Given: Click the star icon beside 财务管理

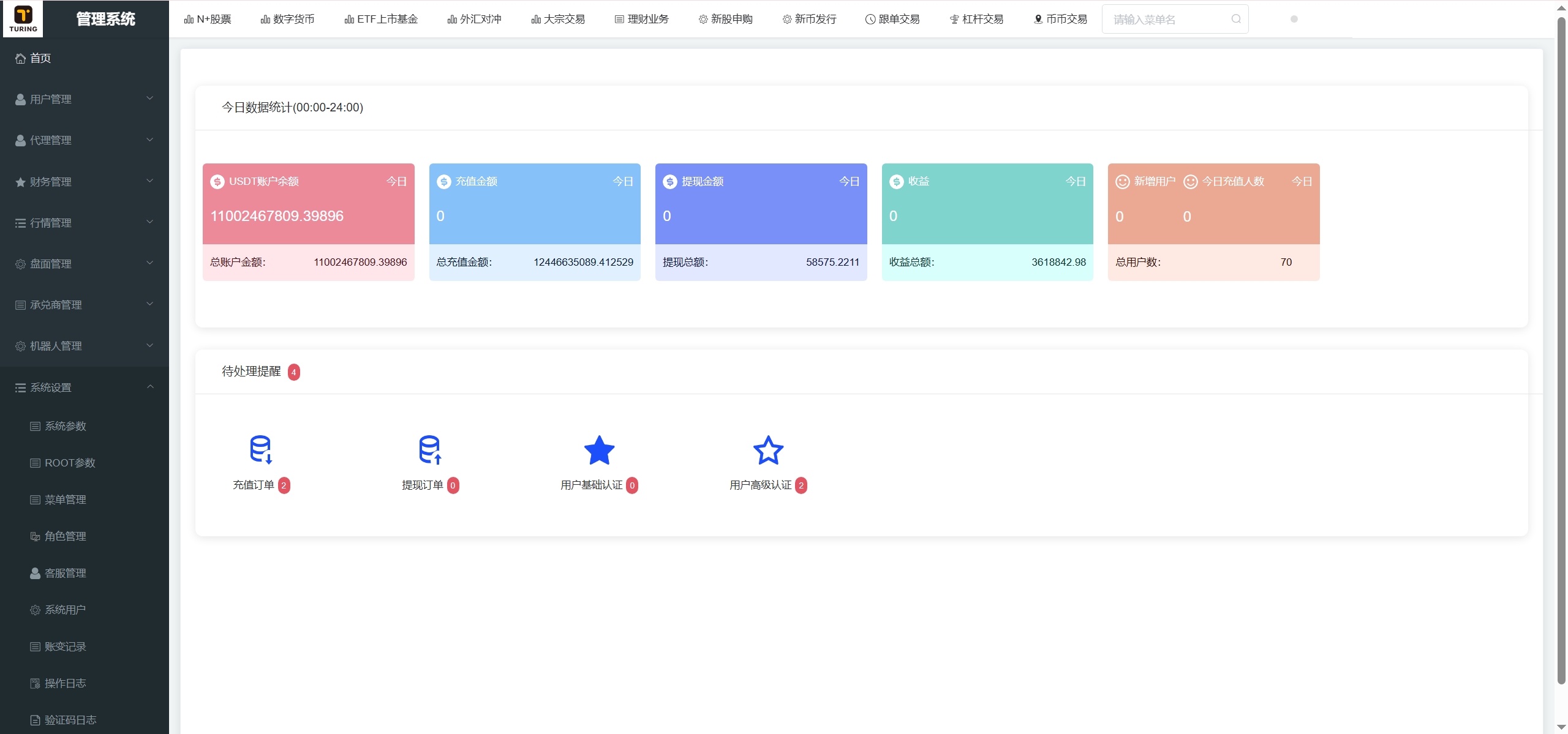Looking at the screenshot, I should [x=20, y=182].
